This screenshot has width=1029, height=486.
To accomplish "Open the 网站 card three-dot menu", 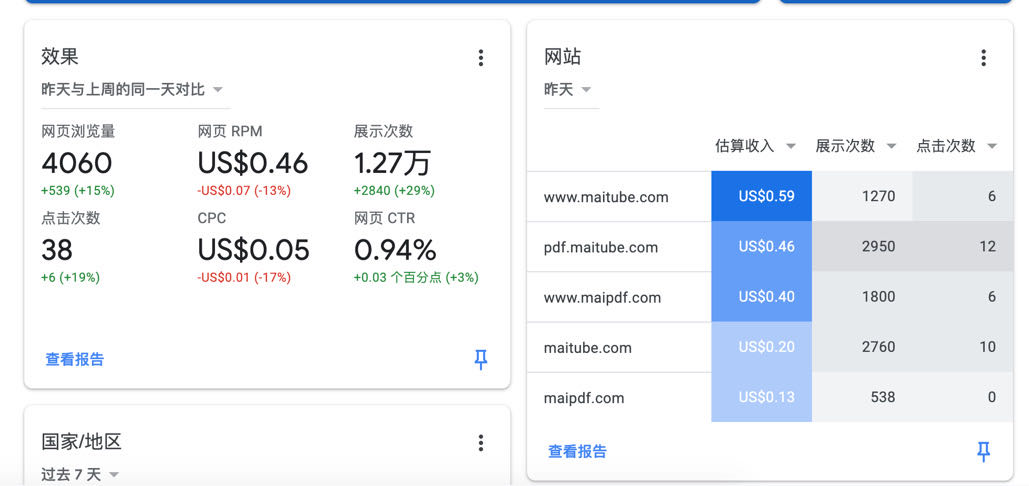I will pos(983,58).
